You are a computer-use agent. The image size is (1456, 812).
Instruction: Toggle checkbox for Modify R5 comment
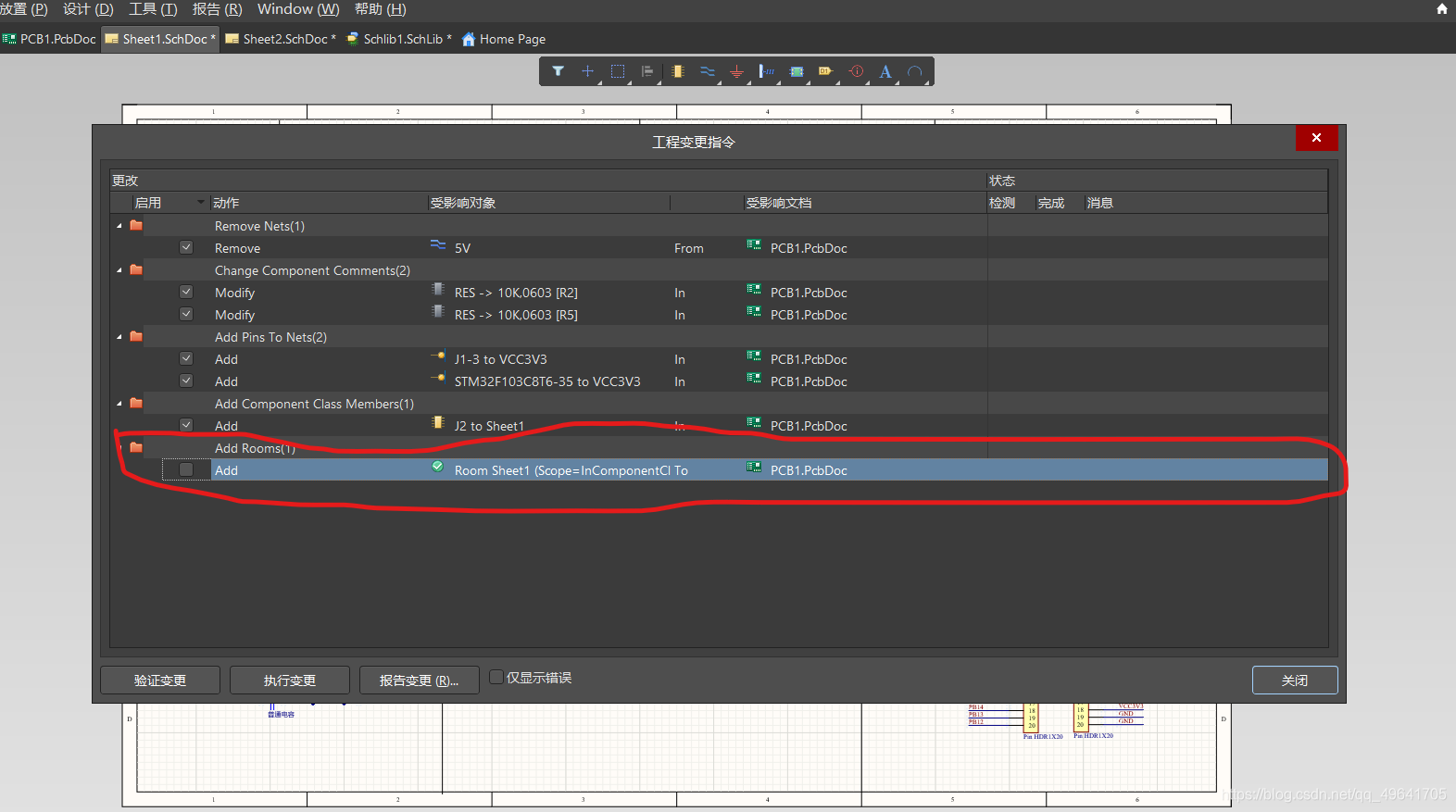coord(186,314)
